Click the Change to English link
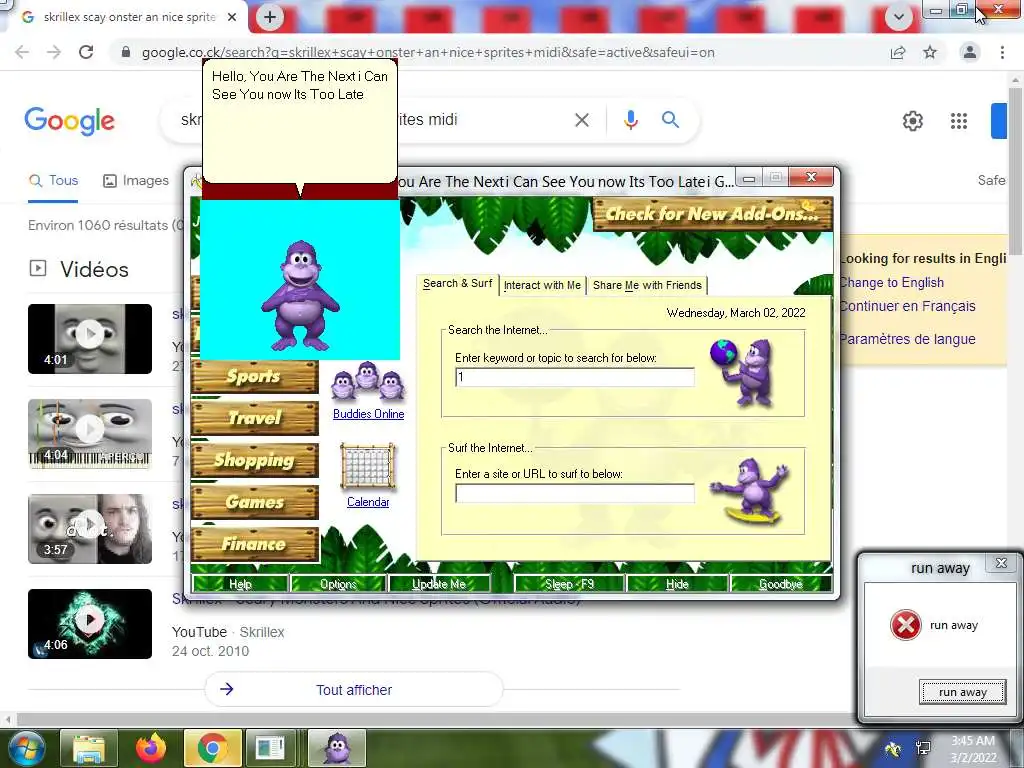The image size is (1024, 768). [x=891, y=283]
